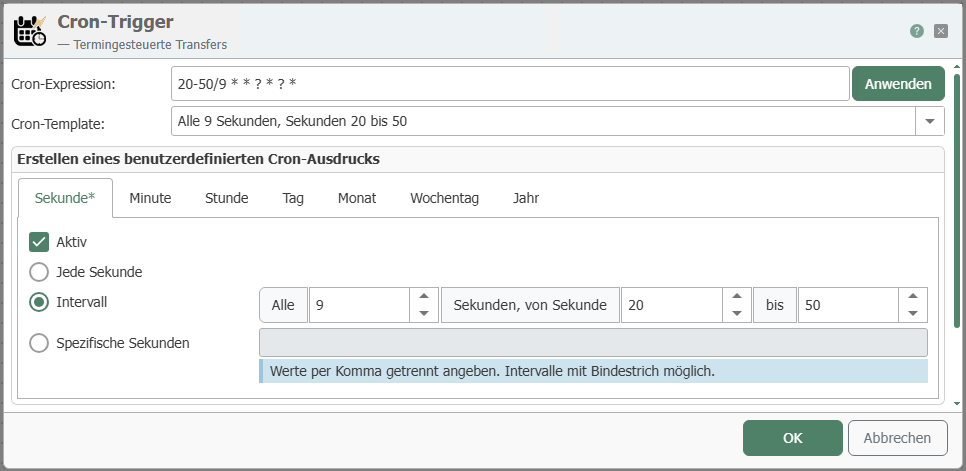Go to the Monat tab
Viewport: 966px width, 471px height.
357,198
